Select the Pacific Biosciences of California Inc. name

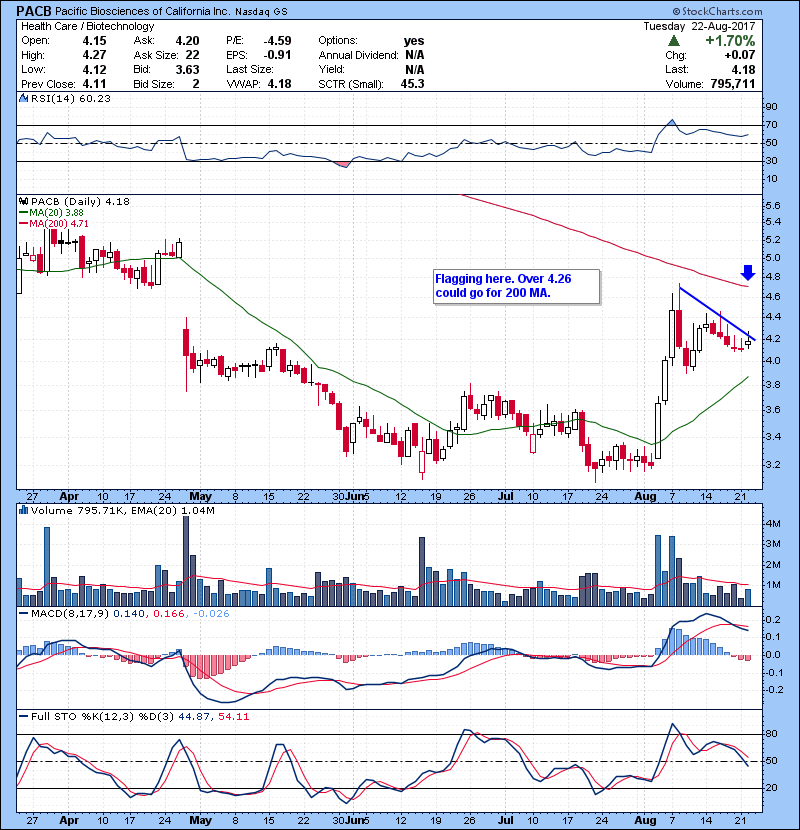[x=143, y=11]
